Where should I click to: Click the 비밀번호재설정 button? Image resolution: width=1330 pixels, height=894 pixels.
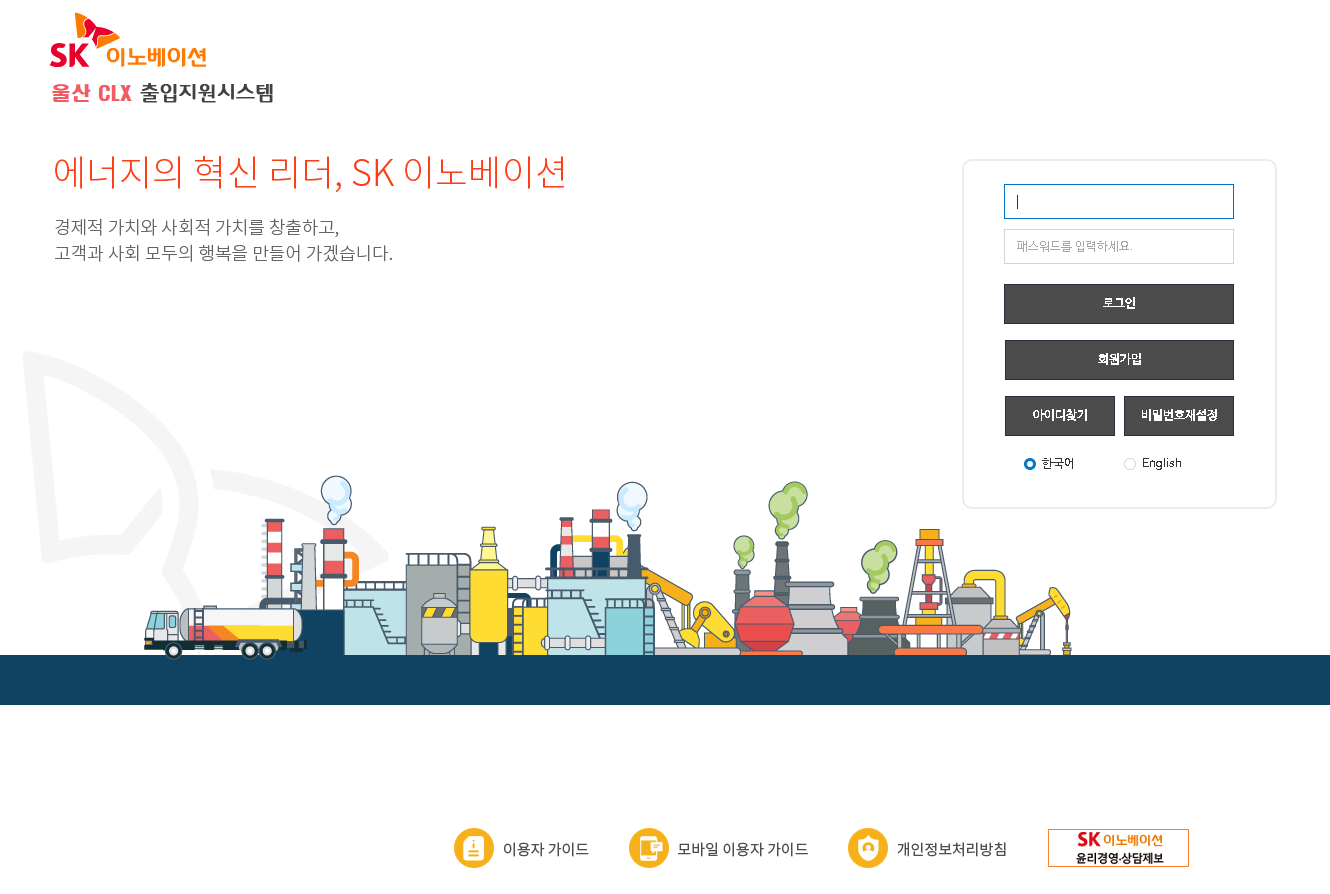coord(1178,416)
